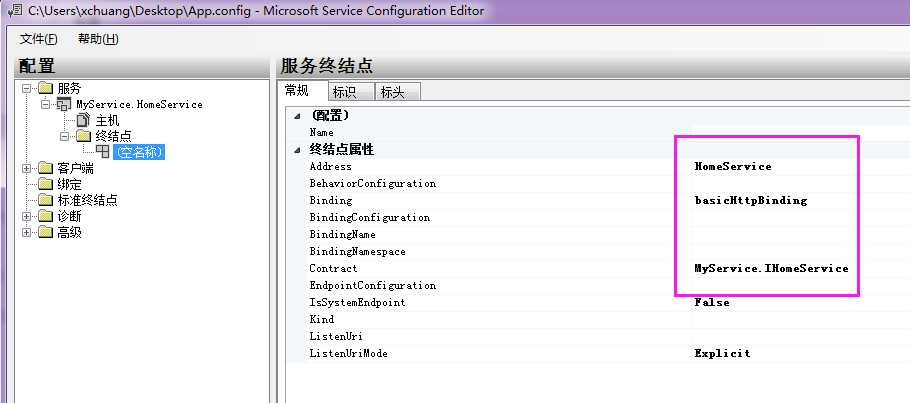
Task: Open the 帮助(H) menu
Action: click(x=98, y=39)
